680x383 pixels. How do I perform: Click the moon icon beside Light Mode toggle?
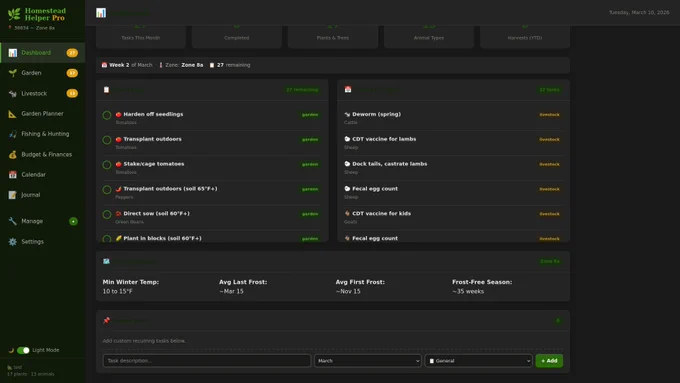11,350
